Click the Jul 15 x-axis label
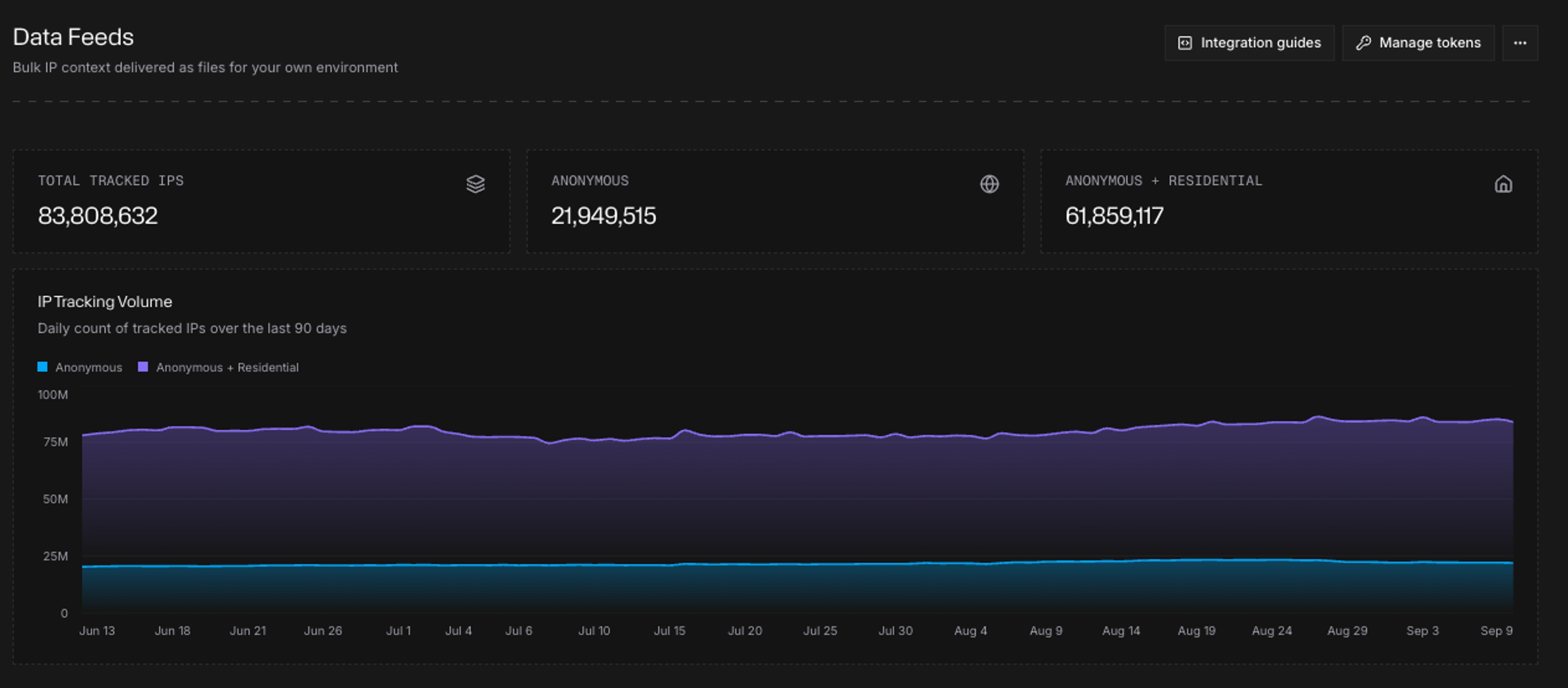The width and height of the screenshot is (1568, 688). (x=670, y=631)
